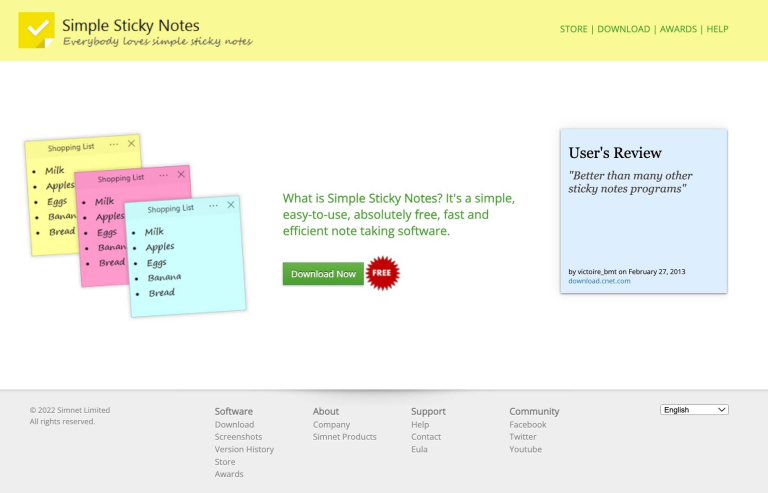The image size is (768, 493).
Task: Open the Simnet Products footer link
Action: 345,437
